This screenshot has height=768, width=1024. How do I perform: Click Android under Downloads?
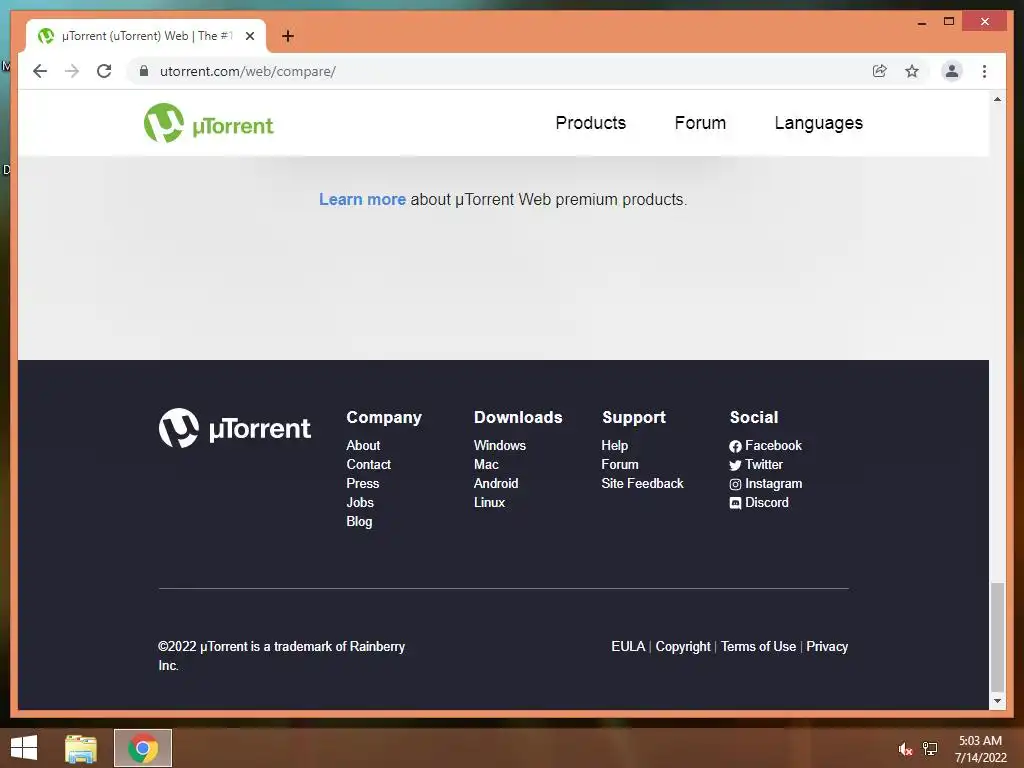coord(496,483)
